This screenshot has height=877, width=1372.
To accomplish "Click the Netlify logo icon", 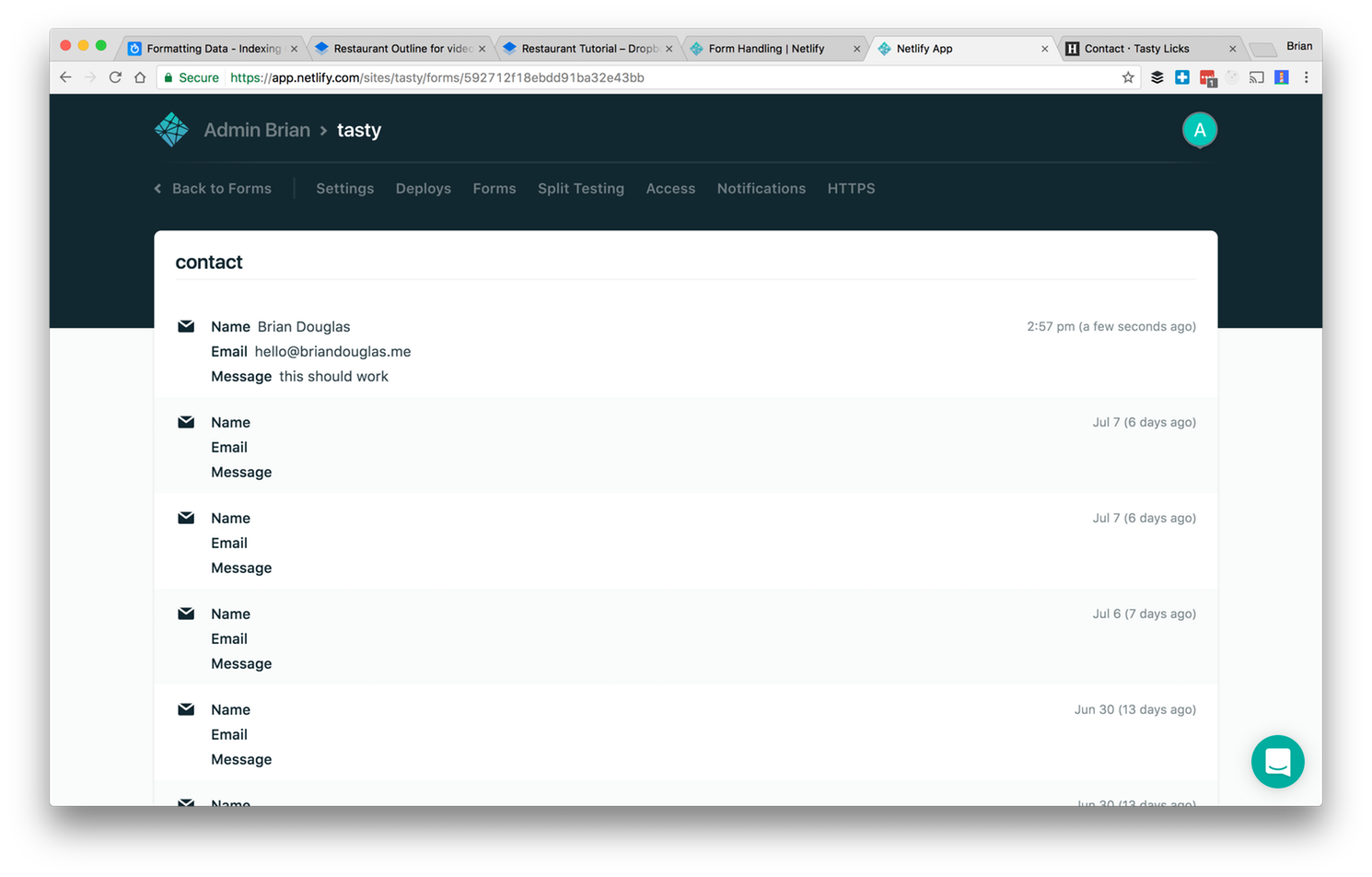I will (x=171, y=130).
